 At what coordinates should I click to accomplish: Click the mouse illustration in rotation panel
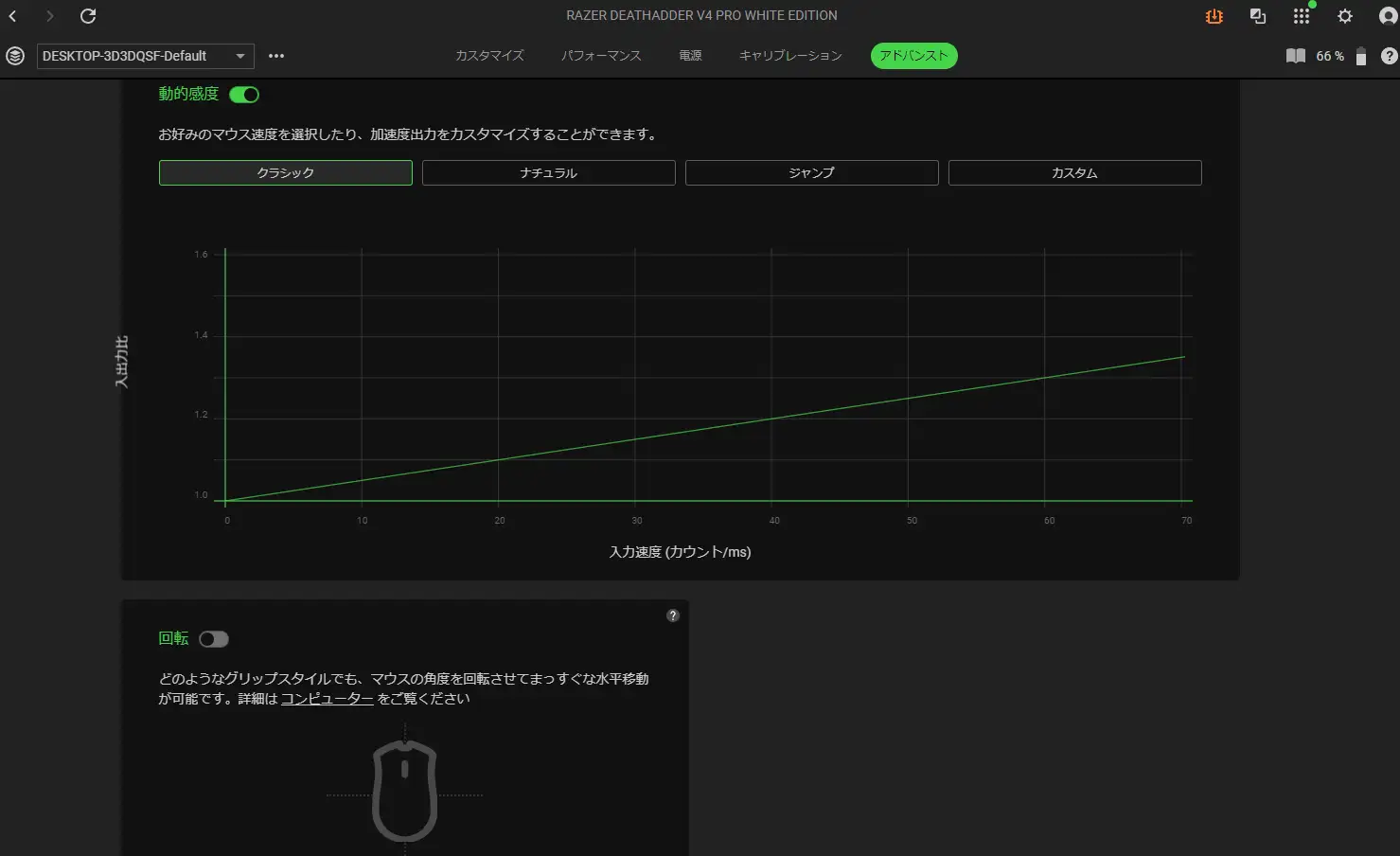pyautogui.click(x=405, y=792)
